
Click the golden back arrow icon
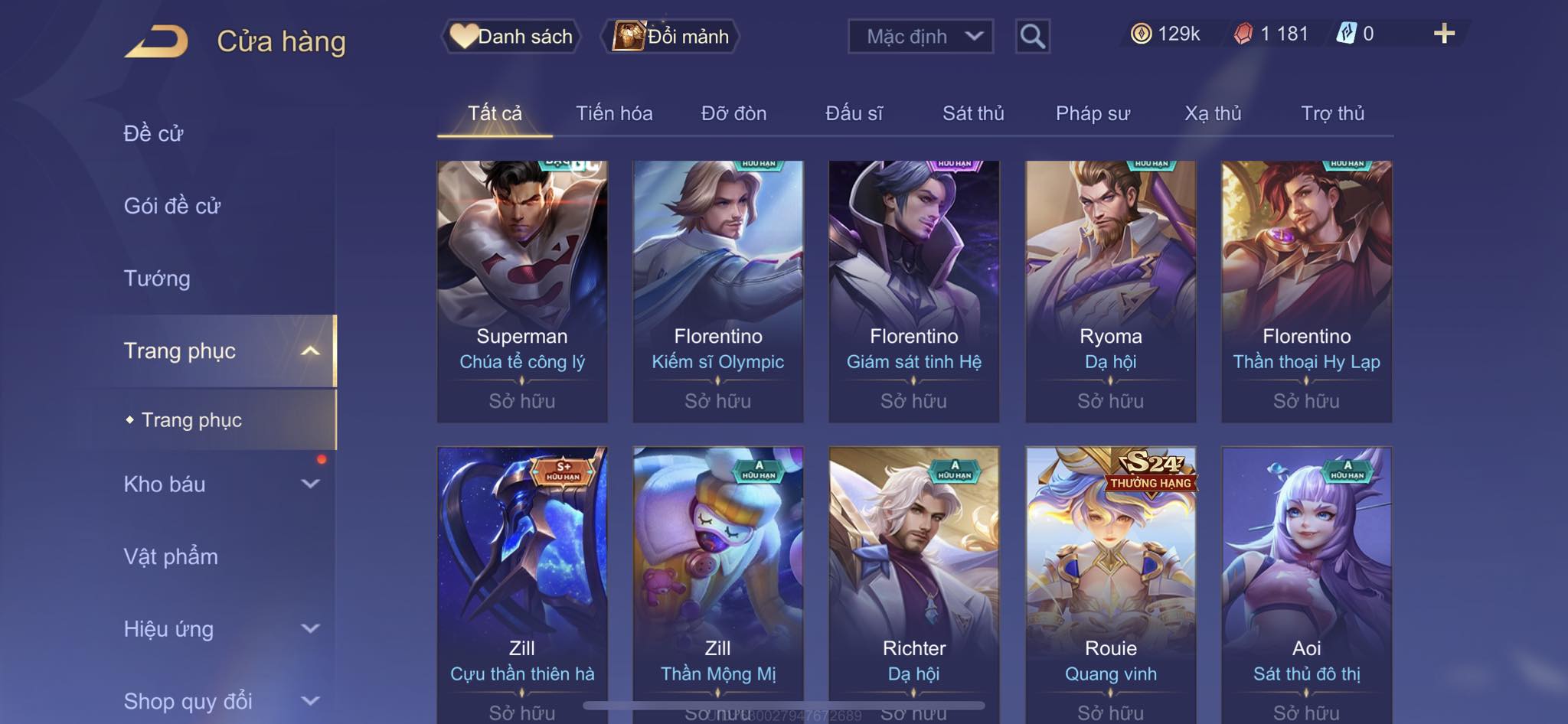(x=156, y=41)
